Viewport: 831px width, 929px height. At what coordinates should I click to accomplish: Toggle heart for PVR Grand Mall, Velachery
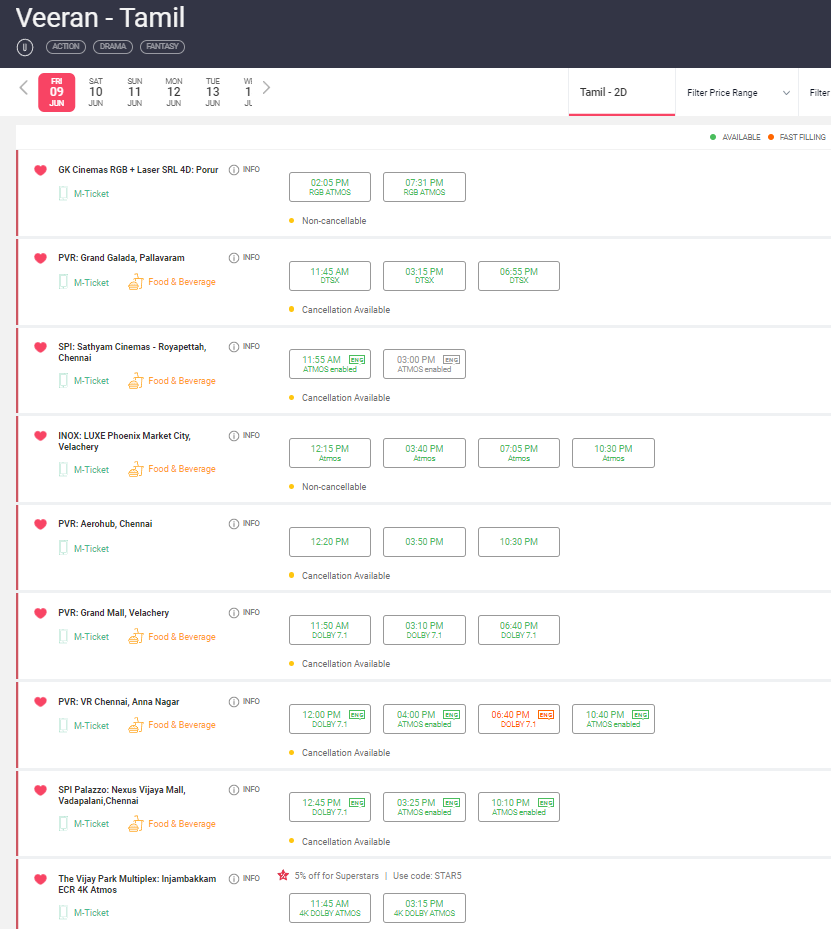coord(40,613)
